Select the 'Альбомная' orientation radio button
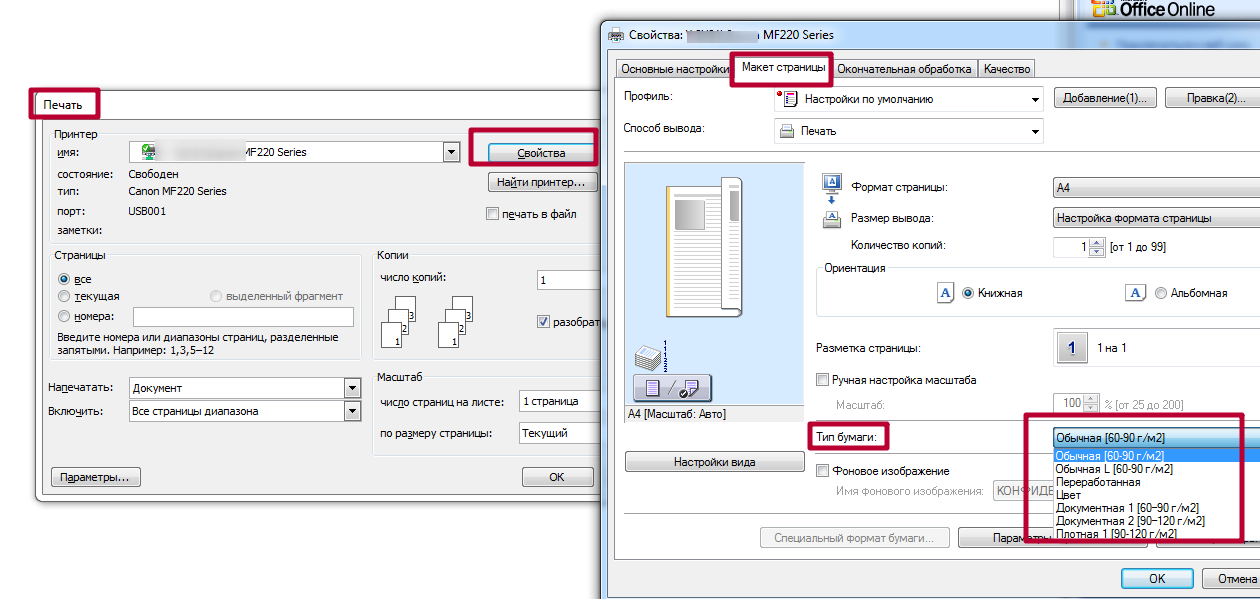1260x599 pixels. click(1161, 294)
